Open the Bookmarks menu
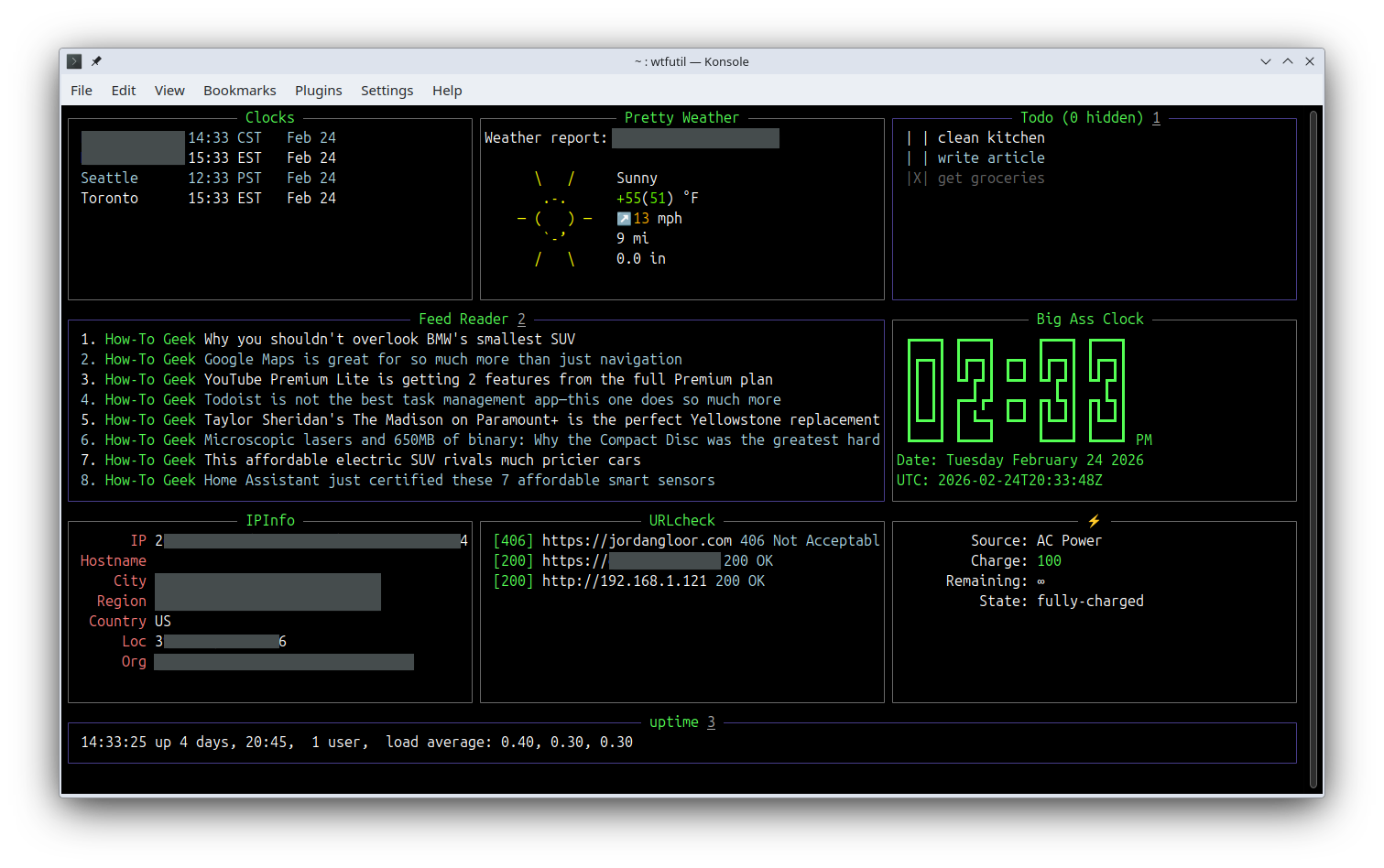The width and height of the screenshot is (1384, 868). (240, 90)
